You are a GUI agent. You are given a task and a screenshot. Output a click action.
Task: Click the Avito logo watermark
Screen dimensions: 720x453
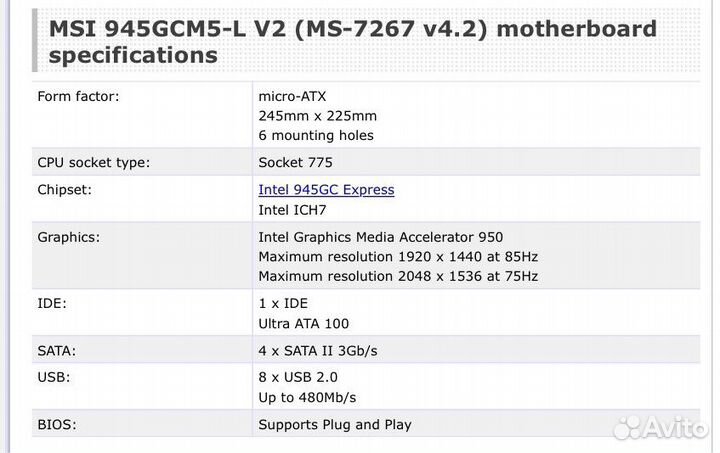pos(658,428)
